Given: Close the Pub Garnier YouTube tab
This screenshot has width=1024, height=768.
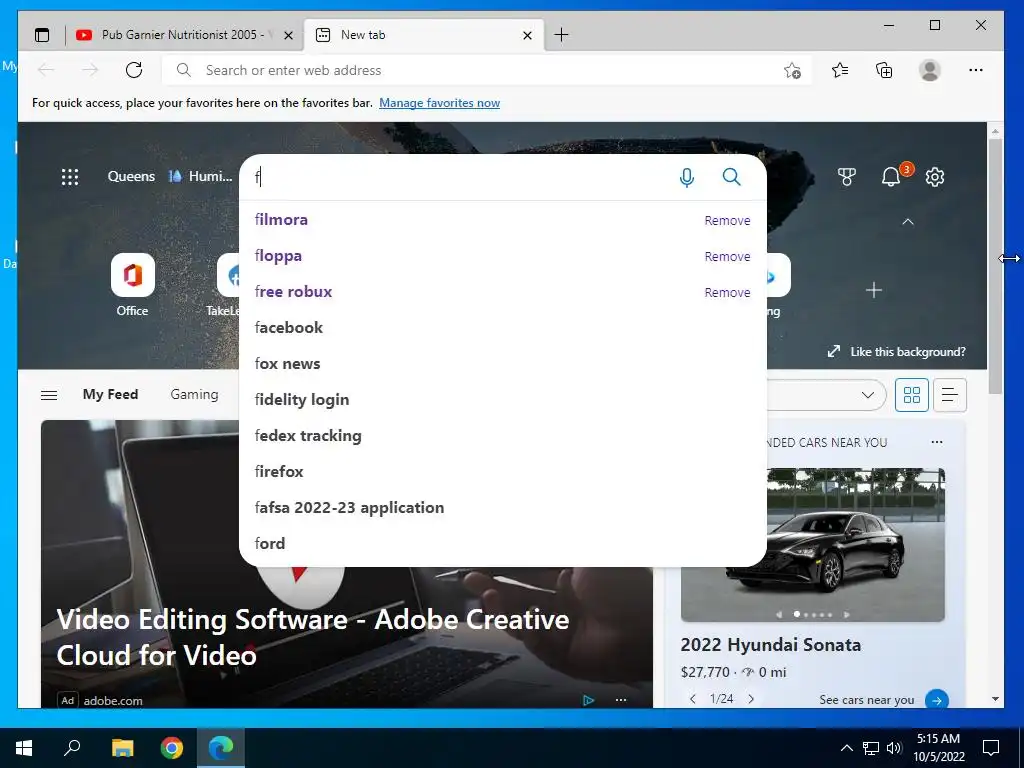Looking at the screenshot, I should tap(288, 35).
